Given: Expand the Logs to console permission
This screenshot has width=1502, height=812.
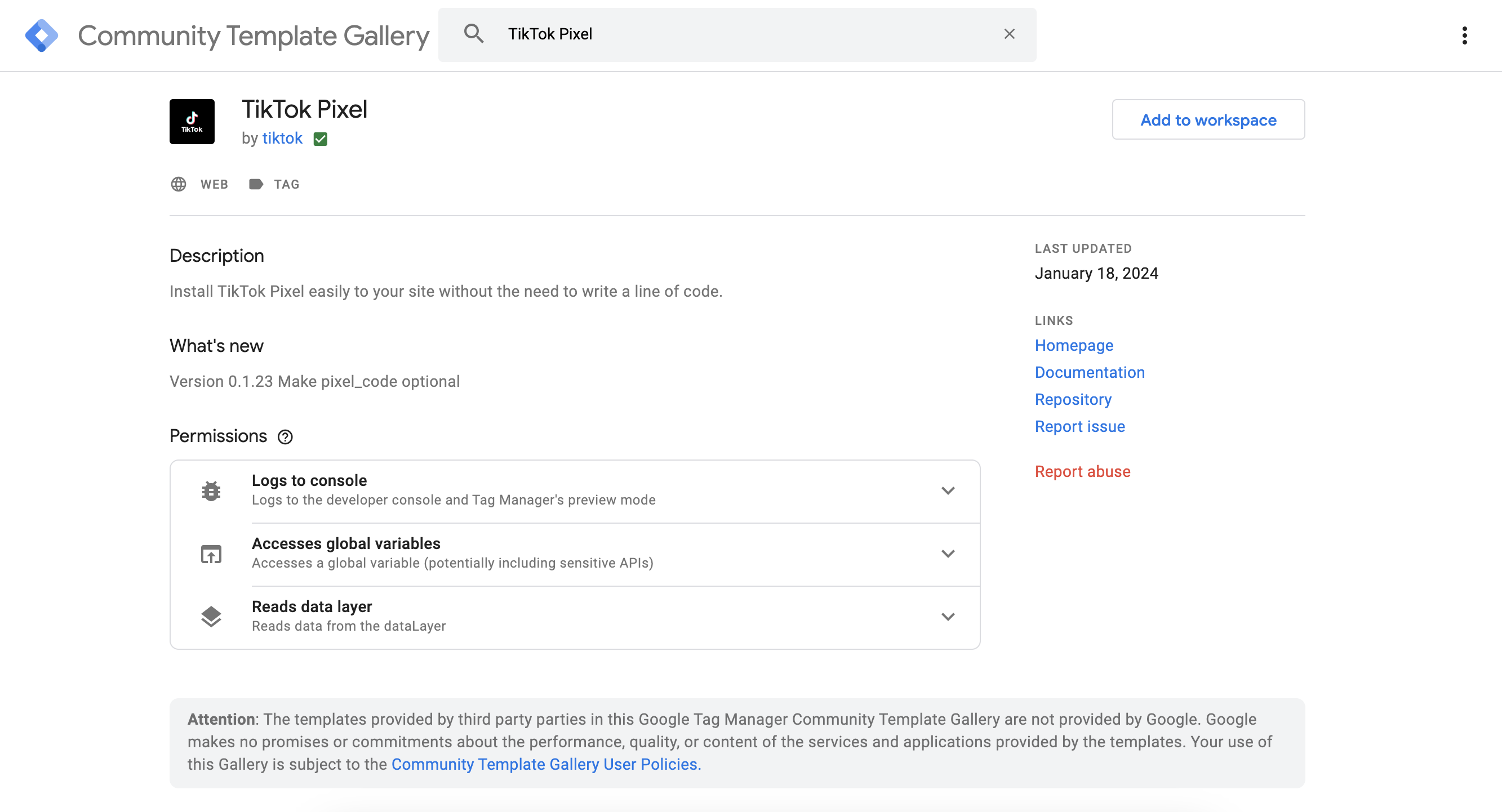Looking at the screenshot, I should click(948, 491).
